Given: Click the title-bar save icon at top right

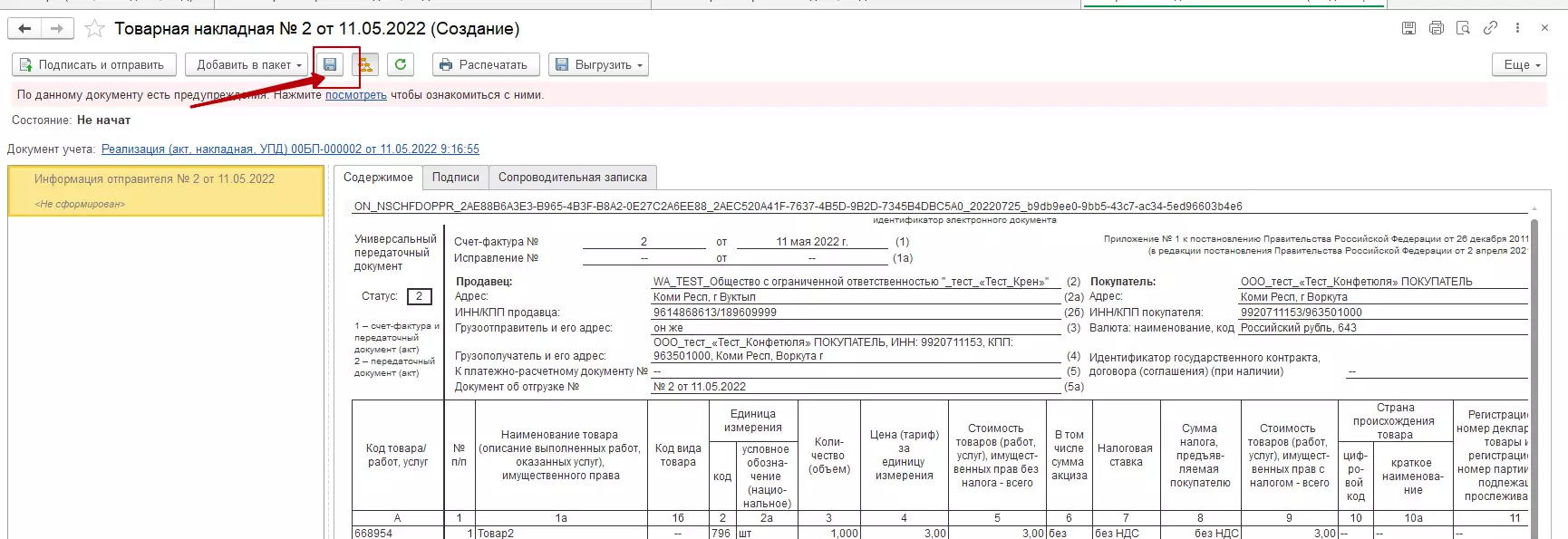Looking at the screenshot, I should click(x=1408, y=28).
